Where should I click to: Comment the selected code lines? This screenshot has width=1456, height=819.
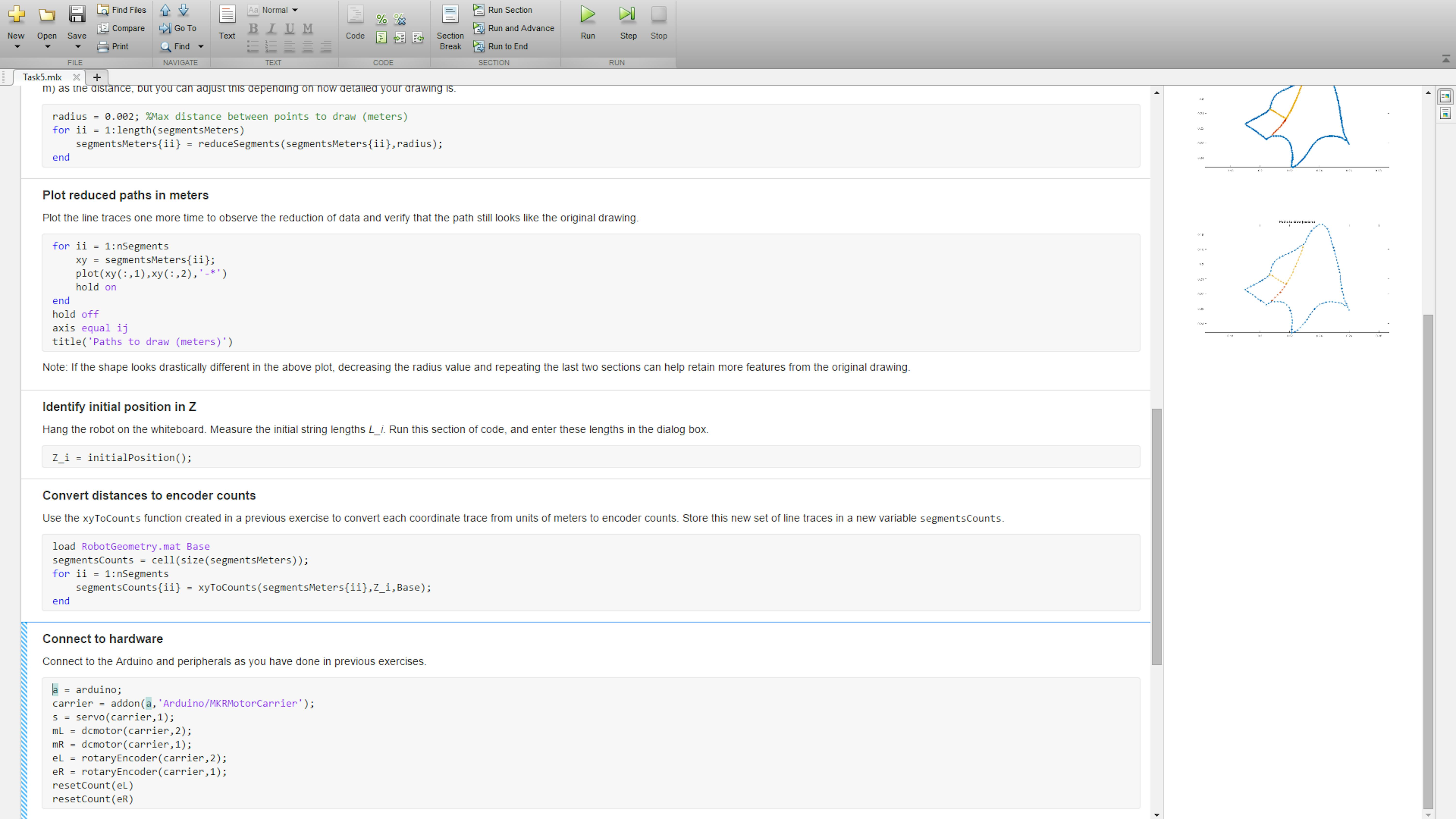coord(381,19)
